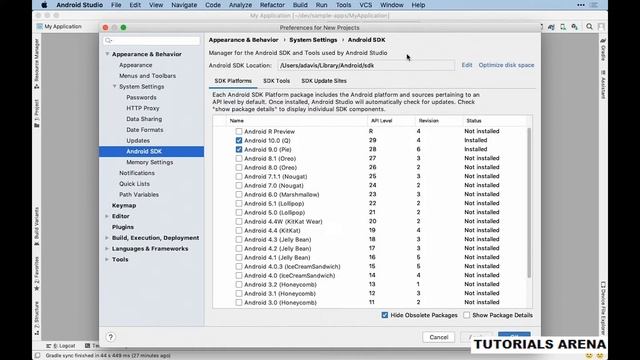Open the Refactor menu

[x=272, y=5]
